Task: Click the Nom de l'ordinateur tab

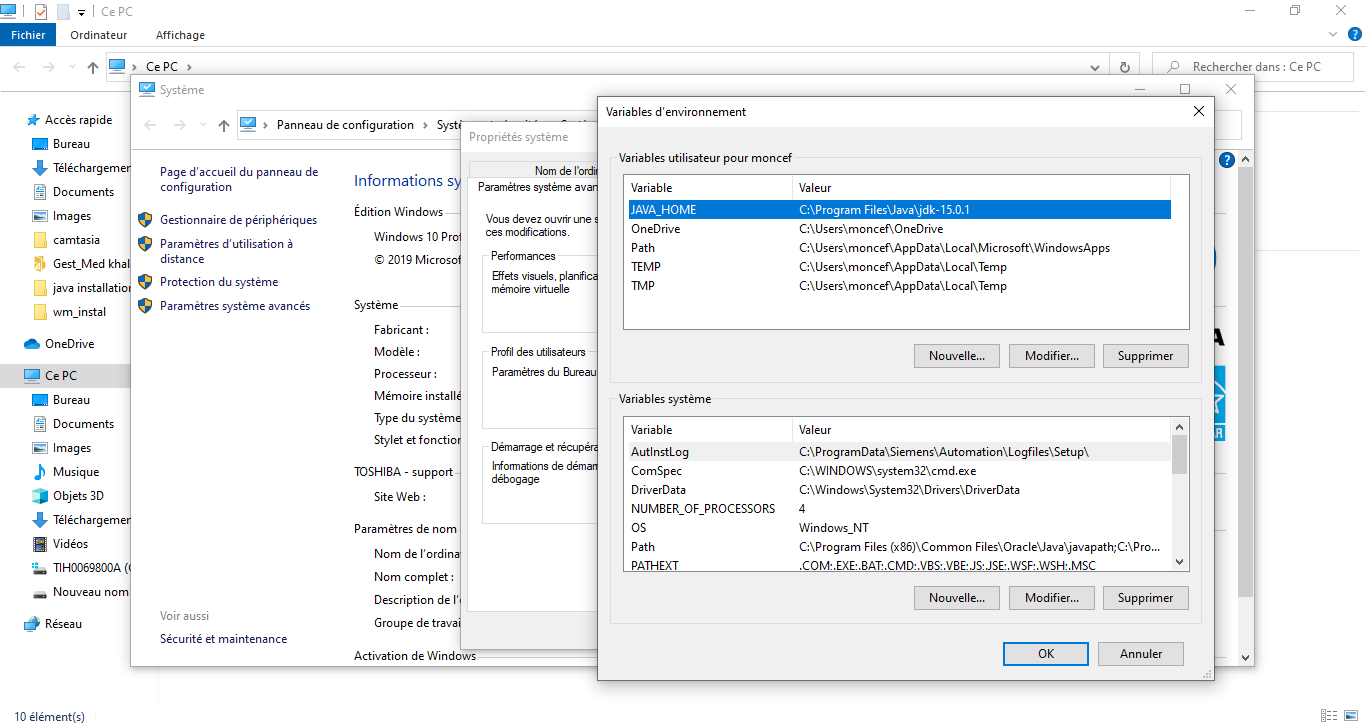Action: 565,171
